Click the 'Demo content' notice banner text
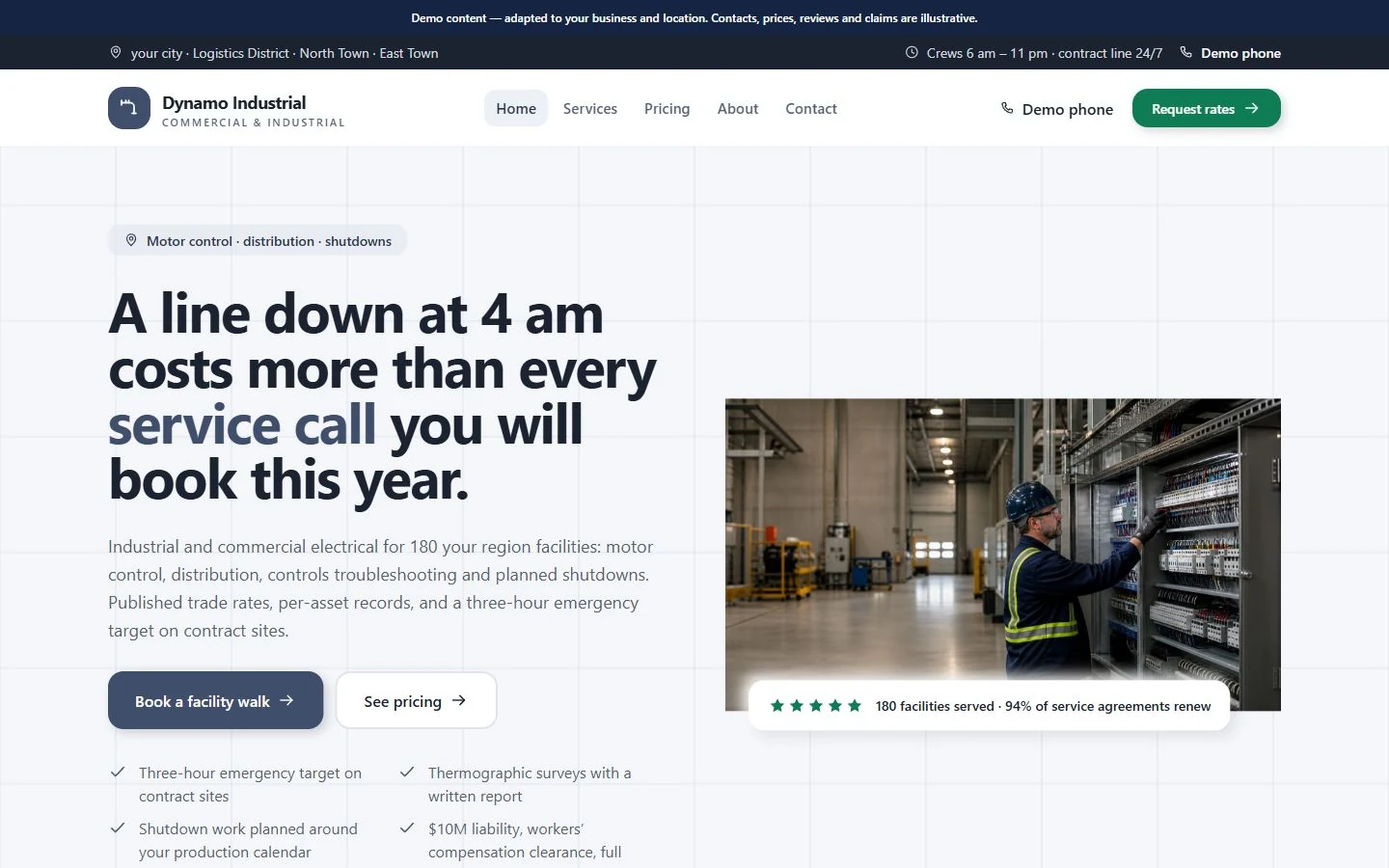The width and height of the screenshot is (1389, 868). (x=694, y=17)
